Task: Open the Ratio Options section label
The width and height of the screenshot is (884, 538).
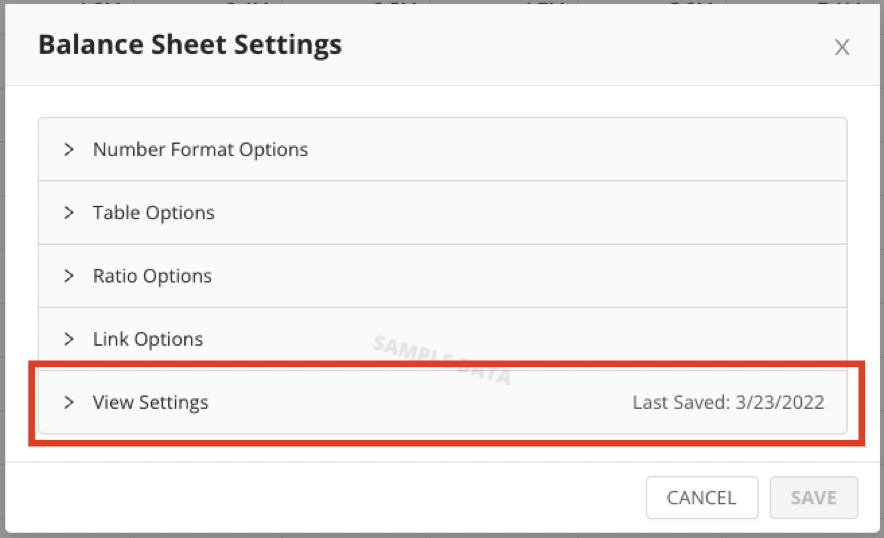Action: (152, 276)
